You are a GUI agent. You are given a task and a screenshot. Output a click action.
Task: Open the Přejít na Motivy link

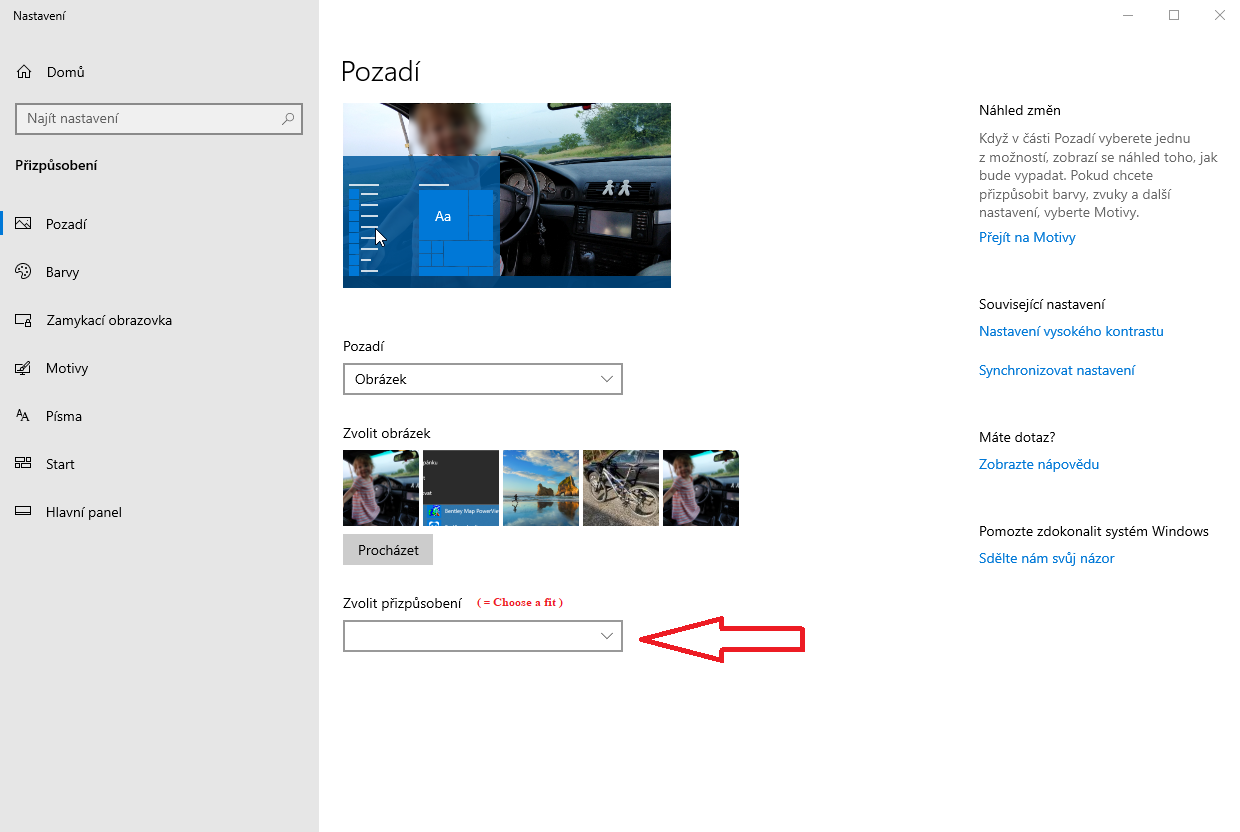click(1027, 237)
